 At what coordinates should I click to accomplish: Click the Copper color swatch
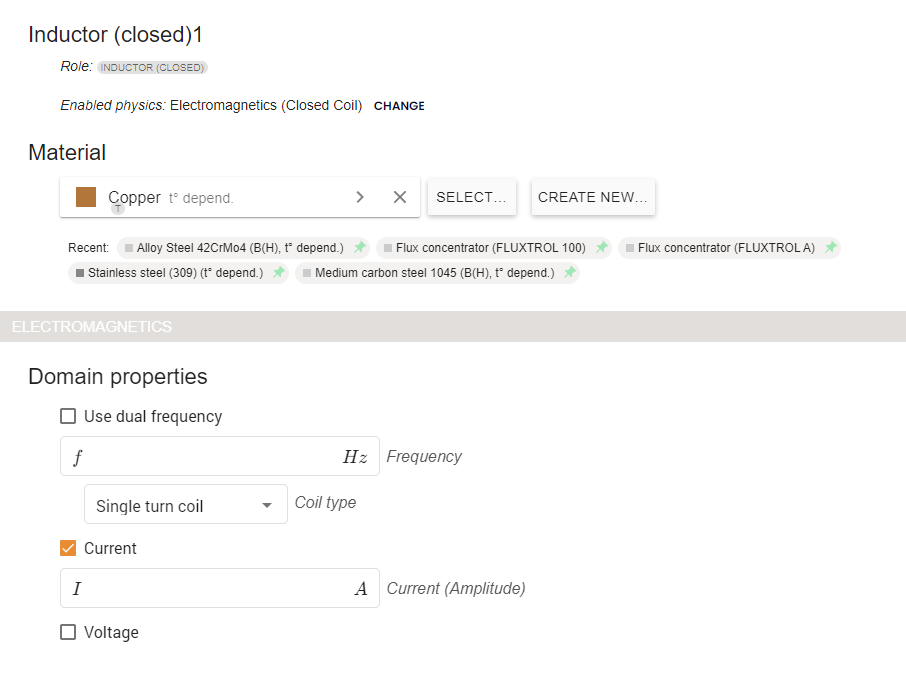[86, 197]
